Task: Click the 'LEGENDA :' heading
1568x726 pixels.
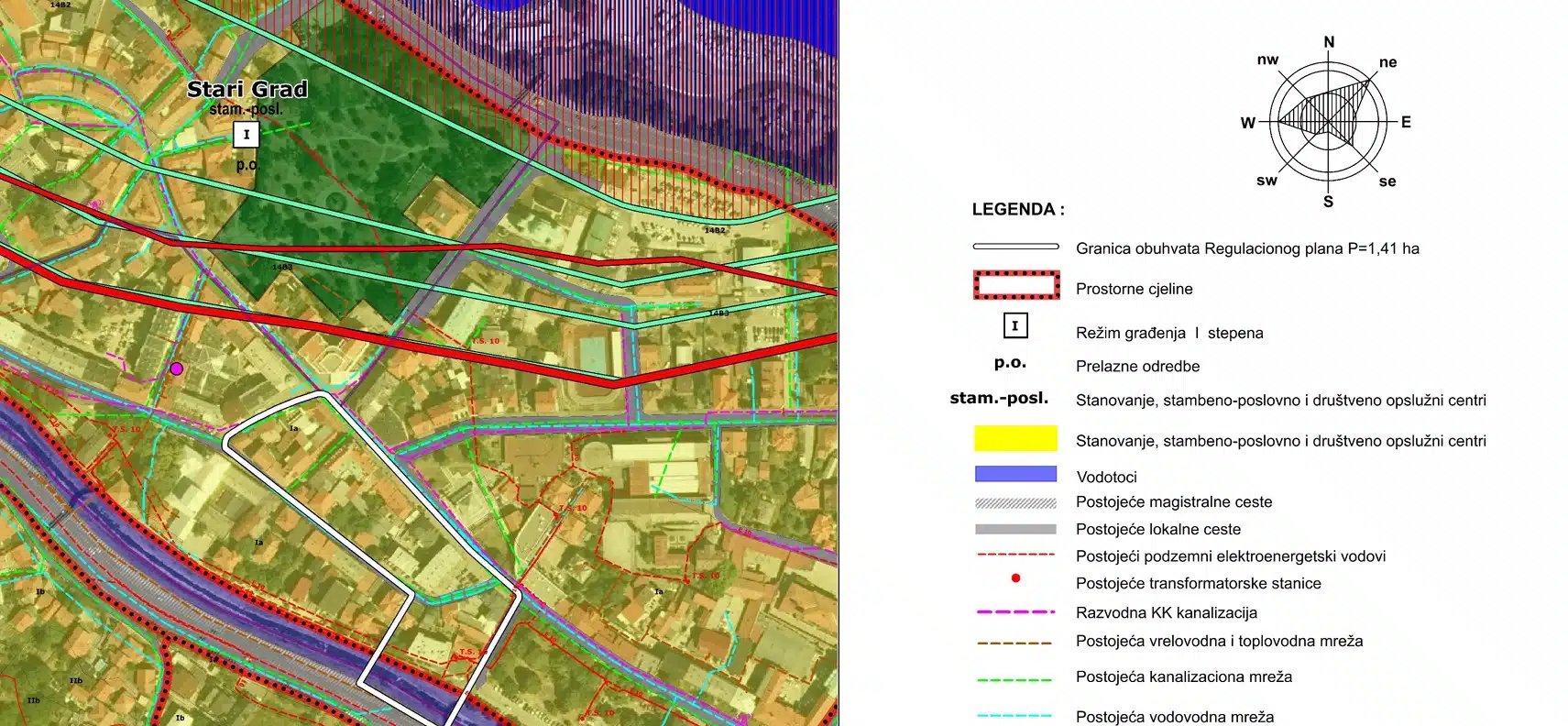Action: (x=1018, y=209)
